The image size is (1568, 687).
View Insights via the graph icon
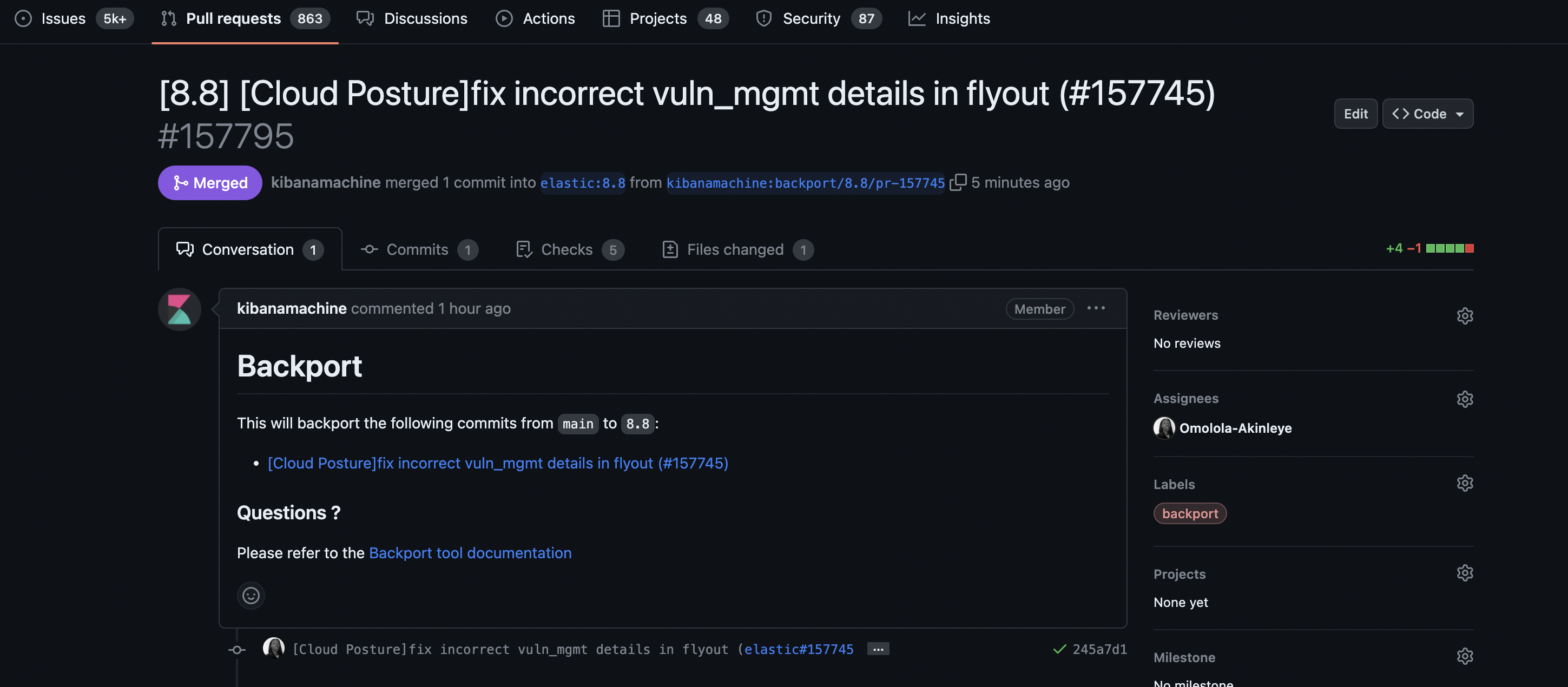[918, 18]
